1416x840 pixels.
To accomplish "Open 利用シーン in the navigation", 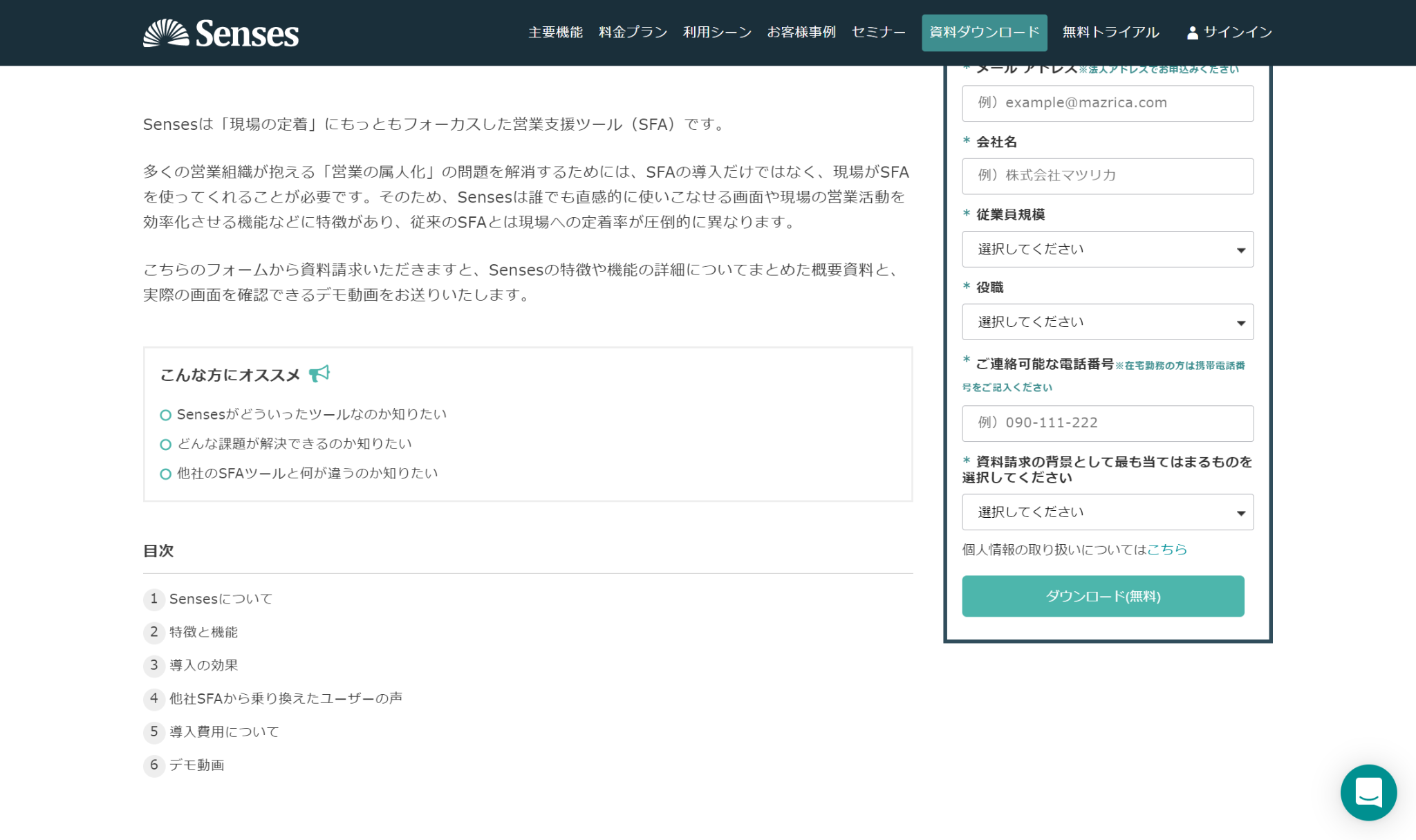I will point(717,32).
